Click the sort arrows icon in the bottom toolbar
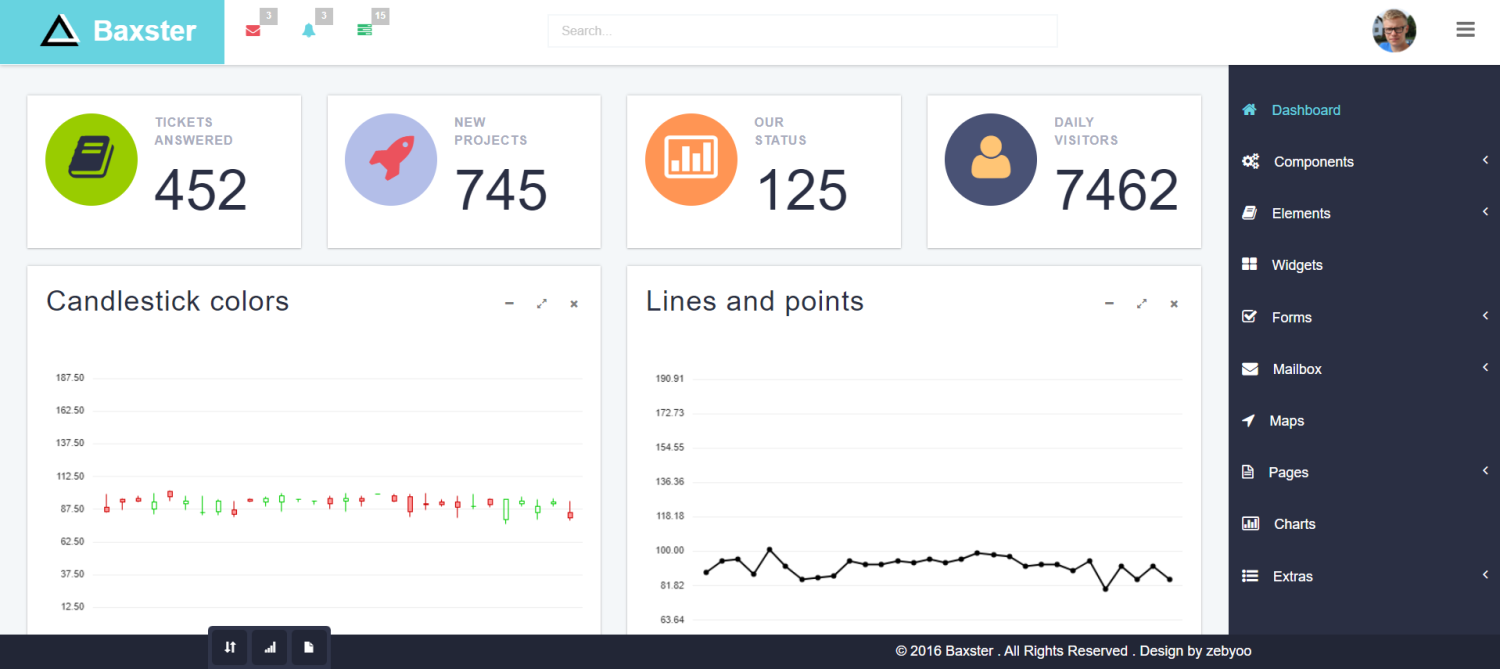This screenshot has width=1500, height=669. pos(228,646)
